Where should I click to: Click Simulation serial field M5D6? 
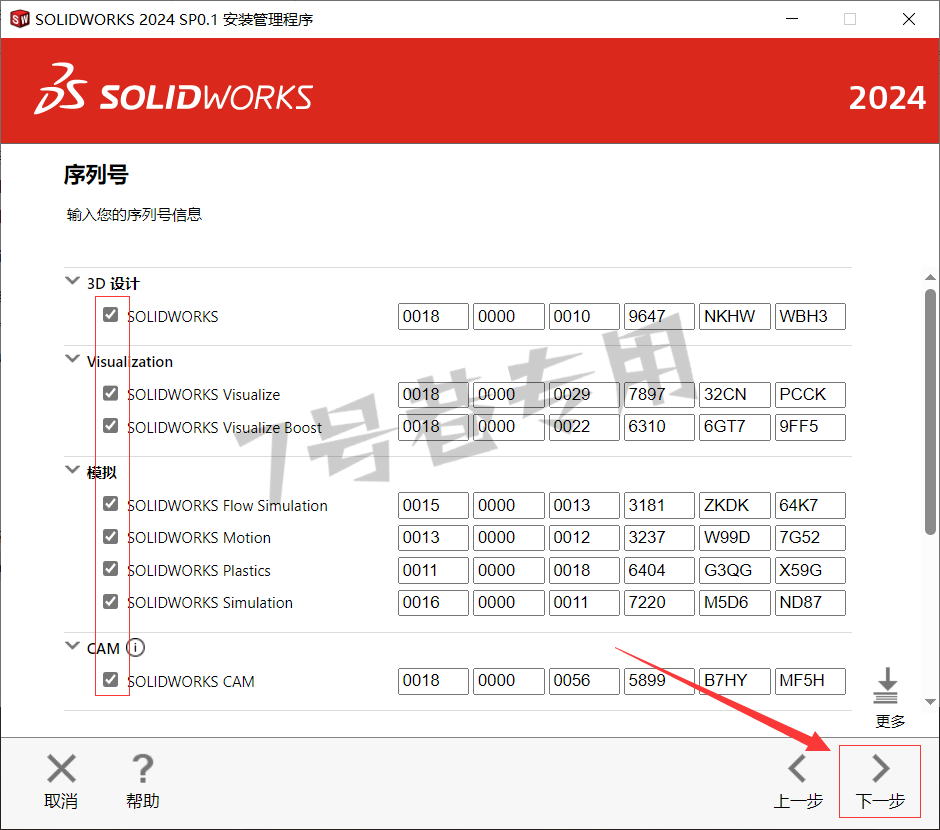tap(734, 603)
